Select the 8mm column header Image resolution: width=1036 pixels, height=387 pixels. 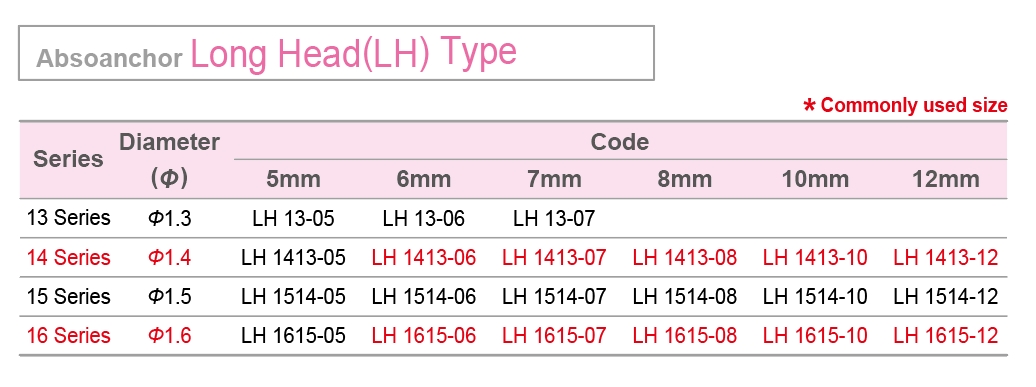pos(684,179)
